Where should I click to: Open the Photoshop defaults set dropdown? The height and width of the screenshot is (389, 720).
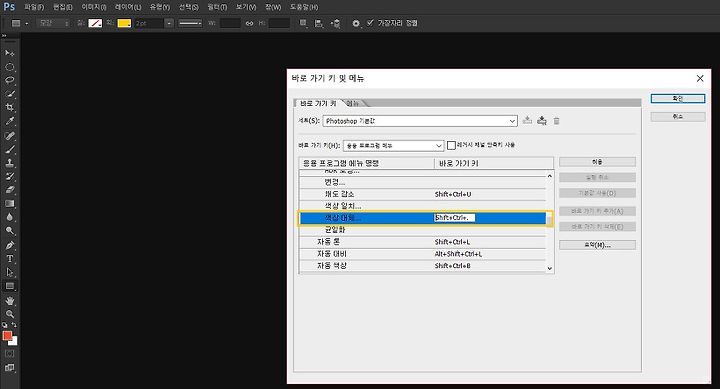[420, 121]
